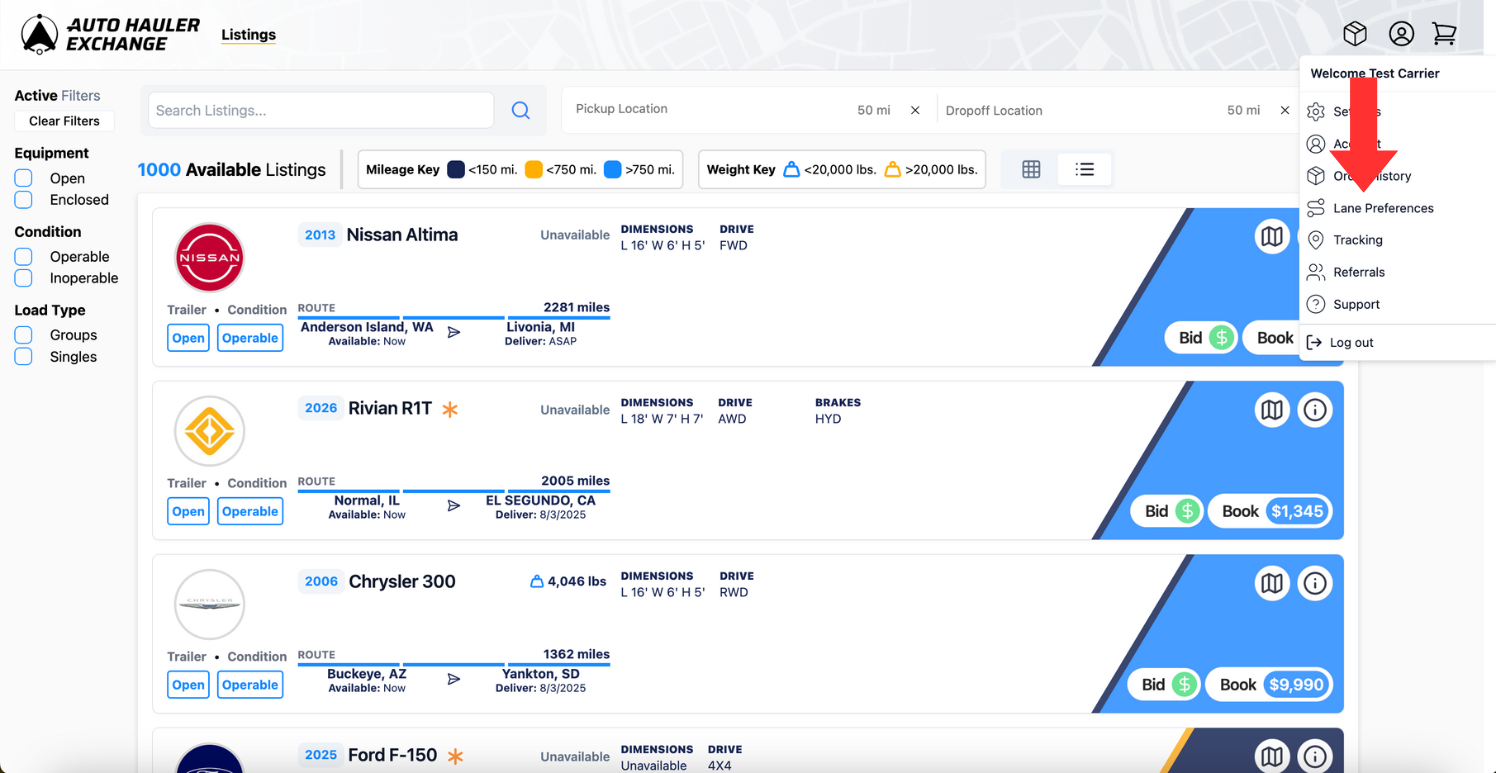Bid on the Chrysler 300 listing
Screen dimensions: 1496x773
[1165, 685]
